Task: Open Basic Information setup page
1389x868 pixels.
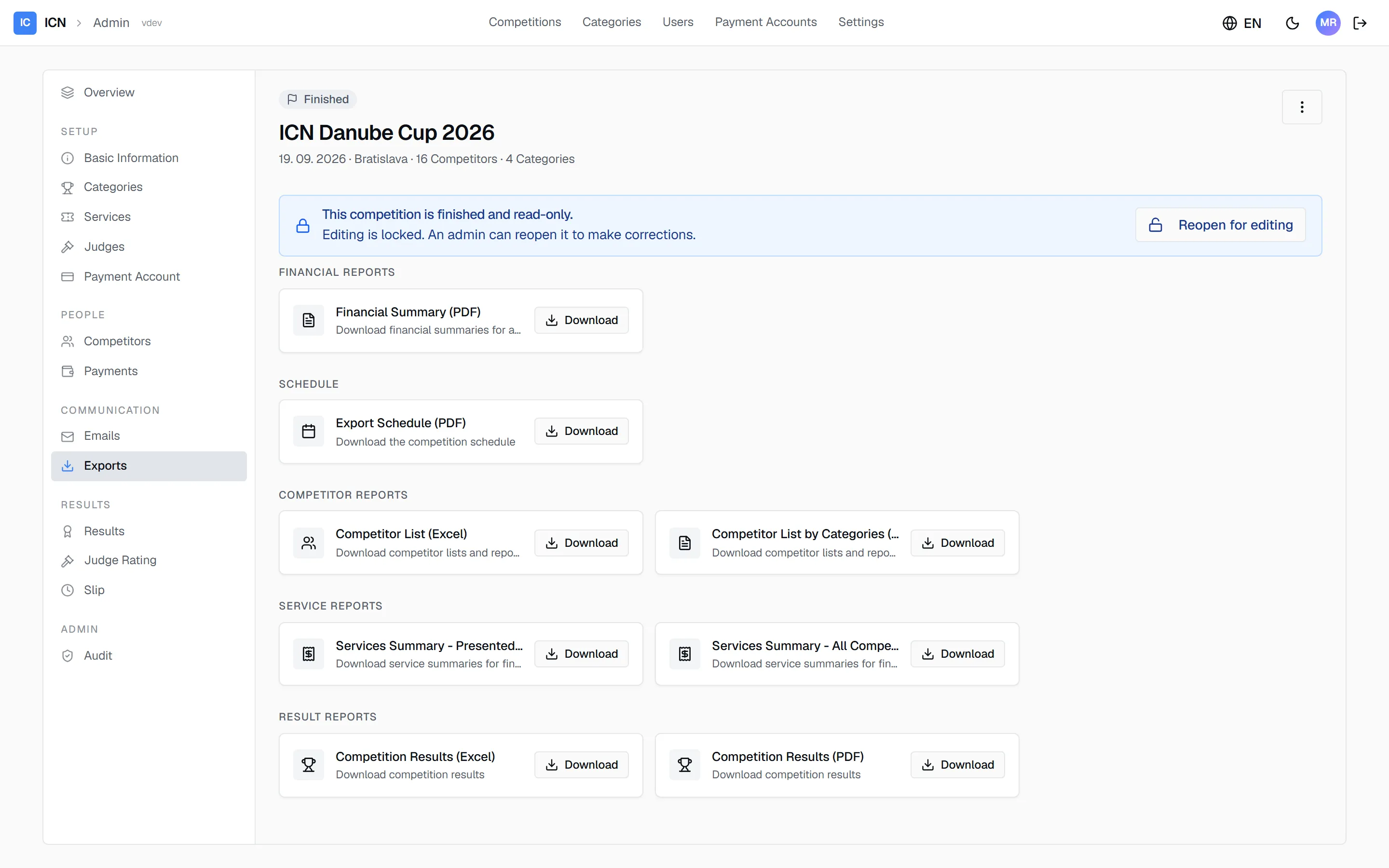Action: tap(149, 158)
